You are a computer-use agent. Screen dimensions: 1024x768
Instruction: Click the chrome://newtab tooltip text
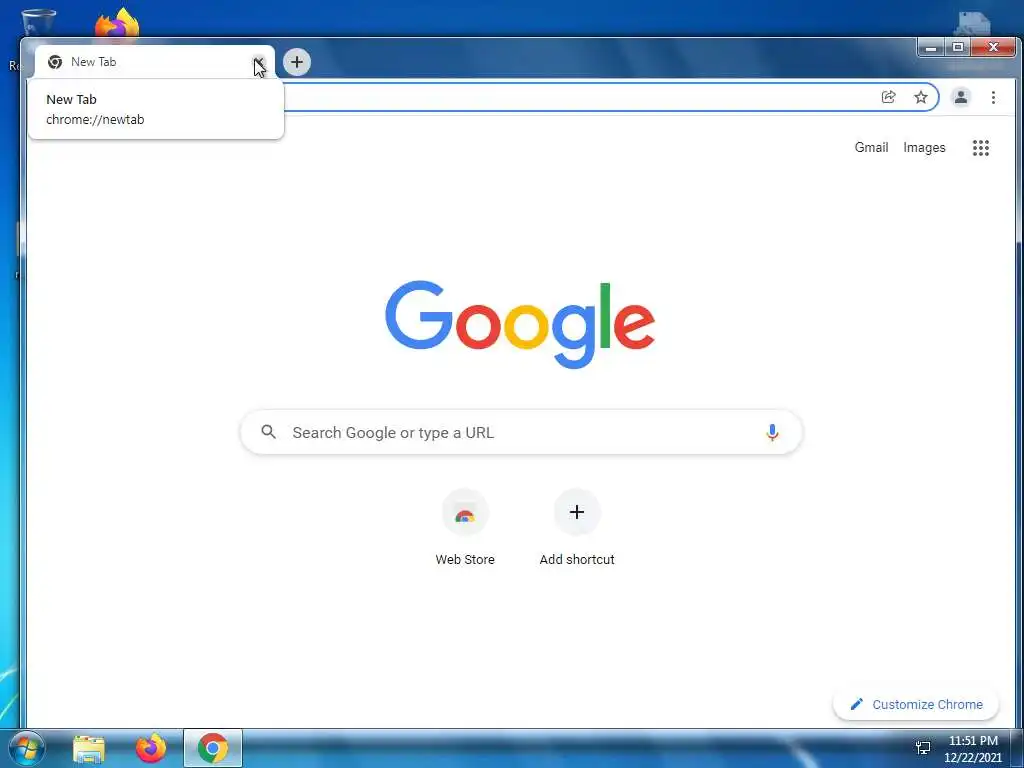click(95, 120)
